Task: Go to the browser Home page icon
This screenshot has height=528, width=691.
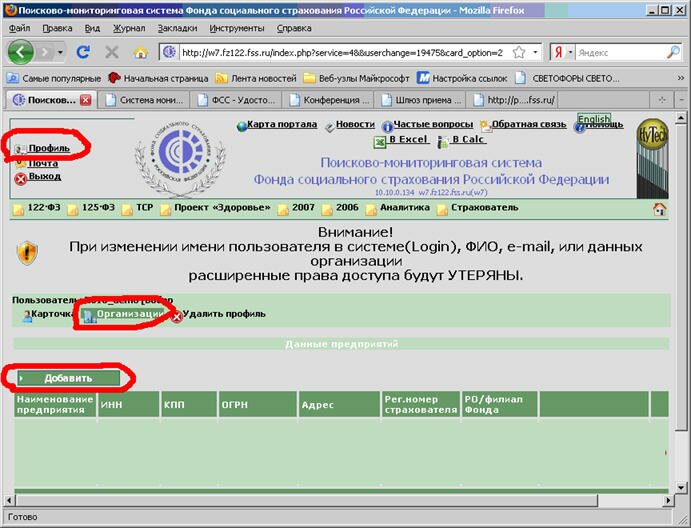Action: pos(141,53)
